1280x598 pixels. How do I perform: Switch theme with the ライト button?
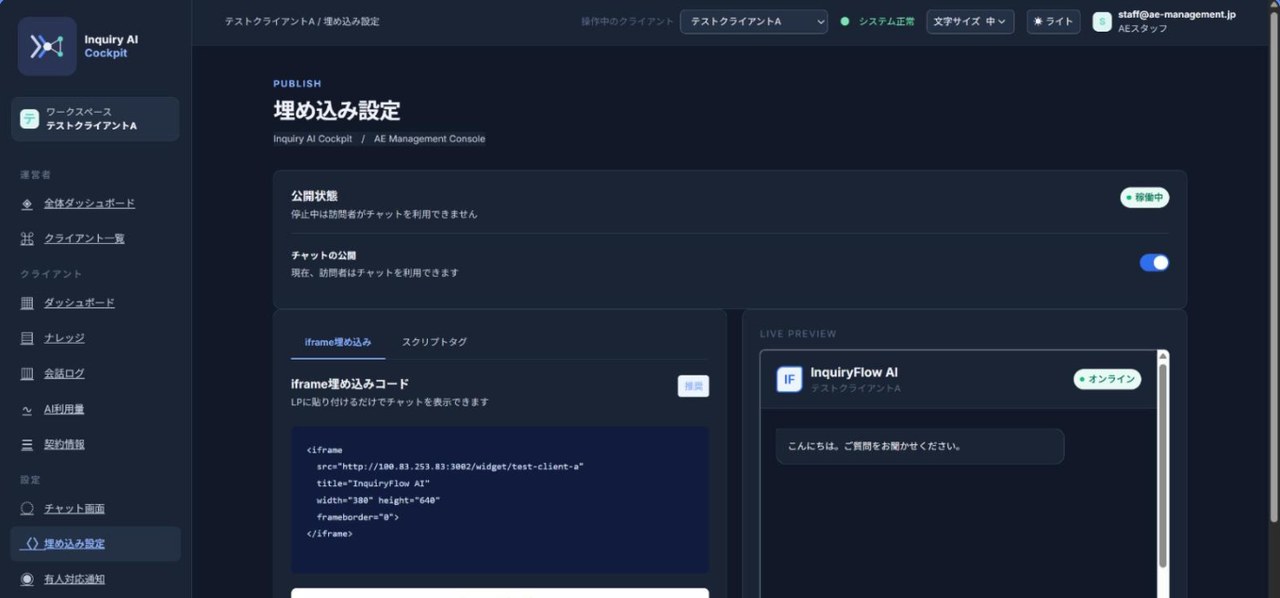(x=1053, y=21)
